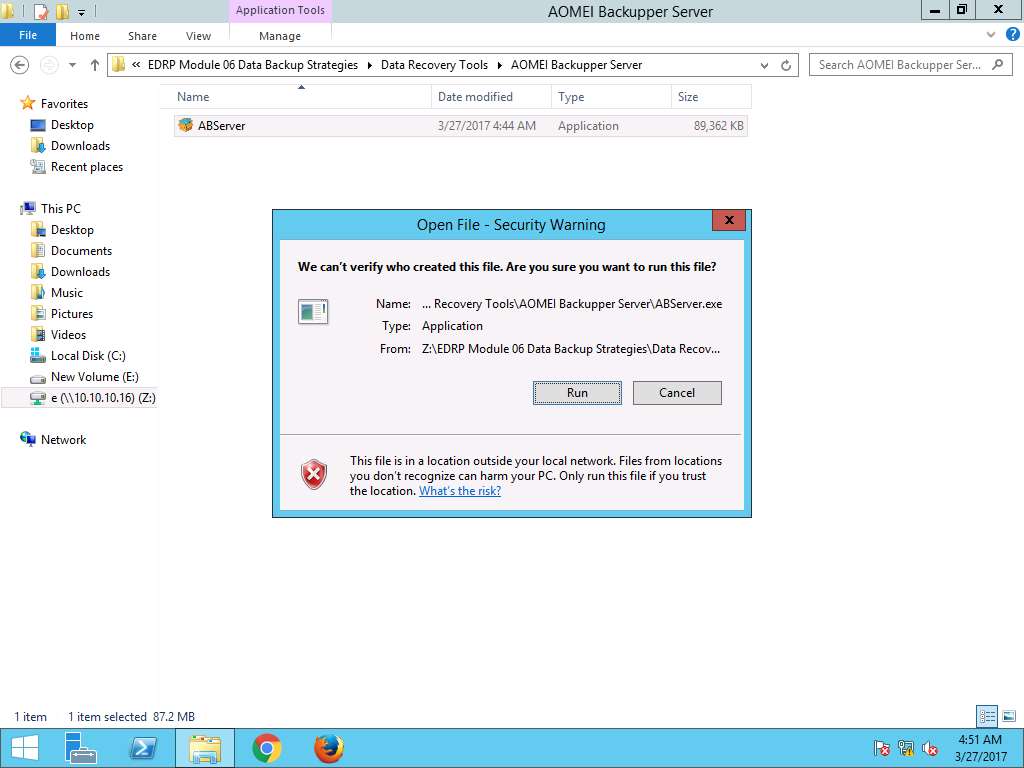Click the Search AOMEI Backupper Server box
This screenshot has height=768, width=1024.
910,65
